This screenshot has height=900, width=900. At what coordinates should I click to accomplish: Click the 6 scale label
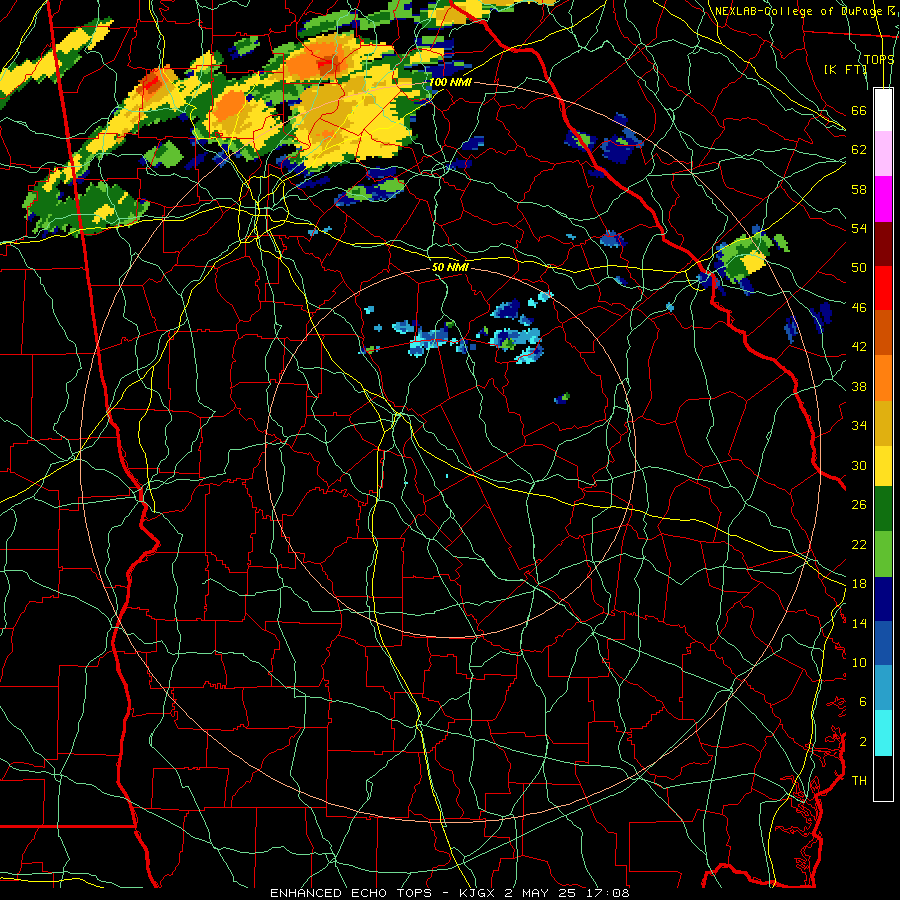(863, 702)
